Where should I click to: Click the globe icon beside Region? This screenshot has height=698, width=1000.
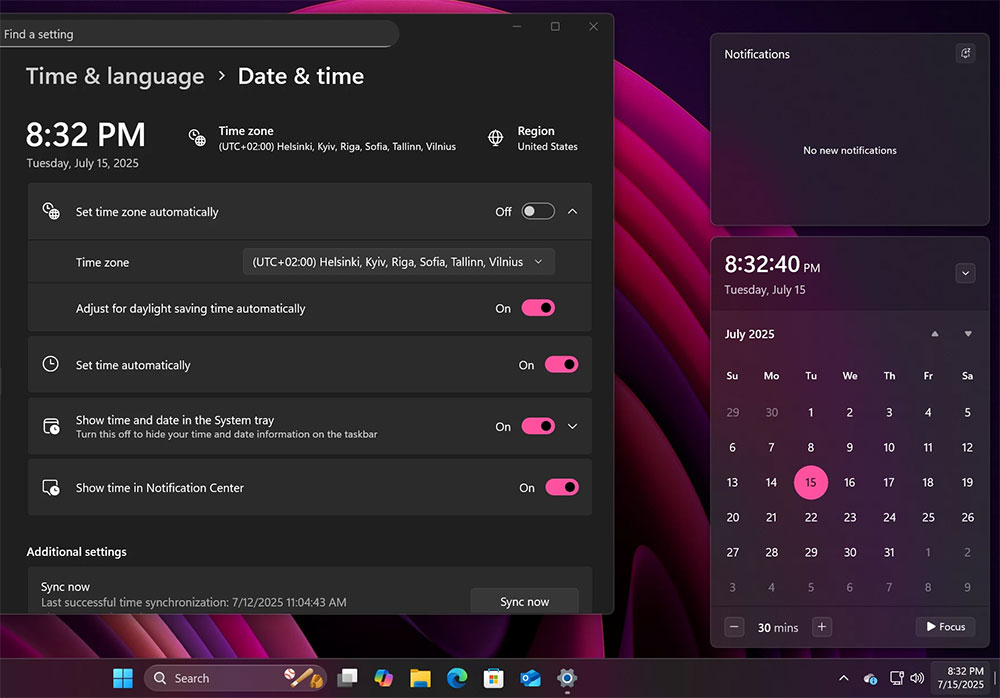tap(496, 138)
